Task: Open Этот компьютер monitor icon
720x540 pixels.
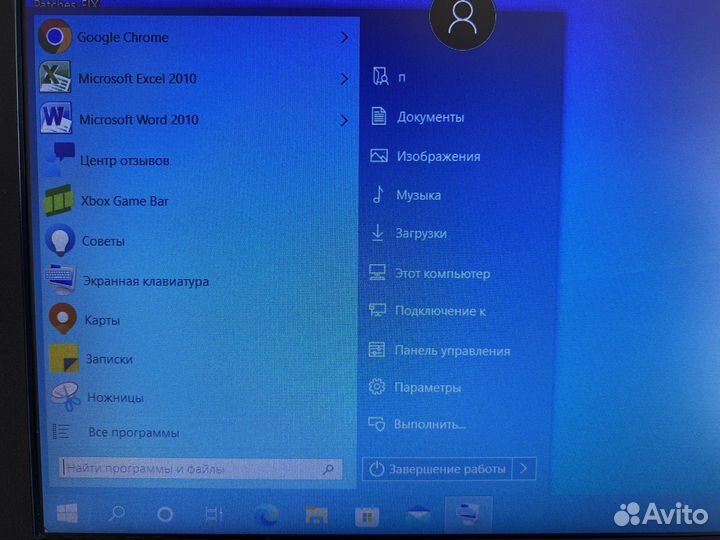Action: tap(377, 272)
